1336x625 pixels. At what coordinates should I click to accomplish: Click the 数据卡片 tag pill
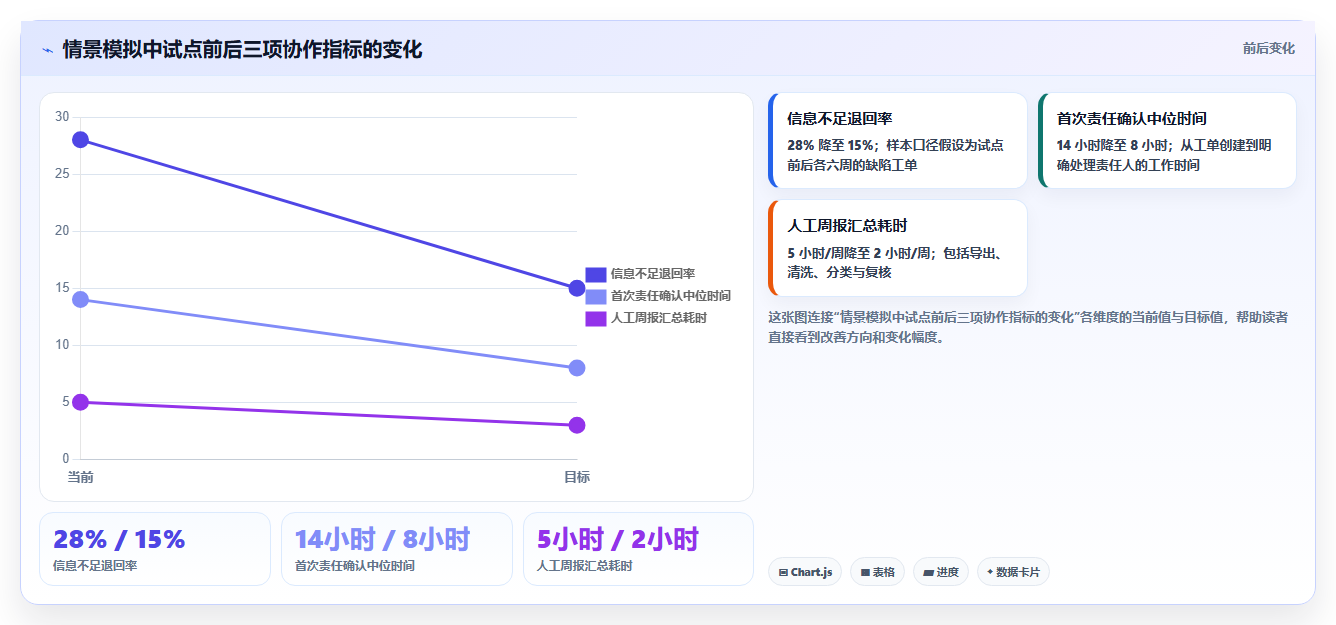(x=1013, y=572)
